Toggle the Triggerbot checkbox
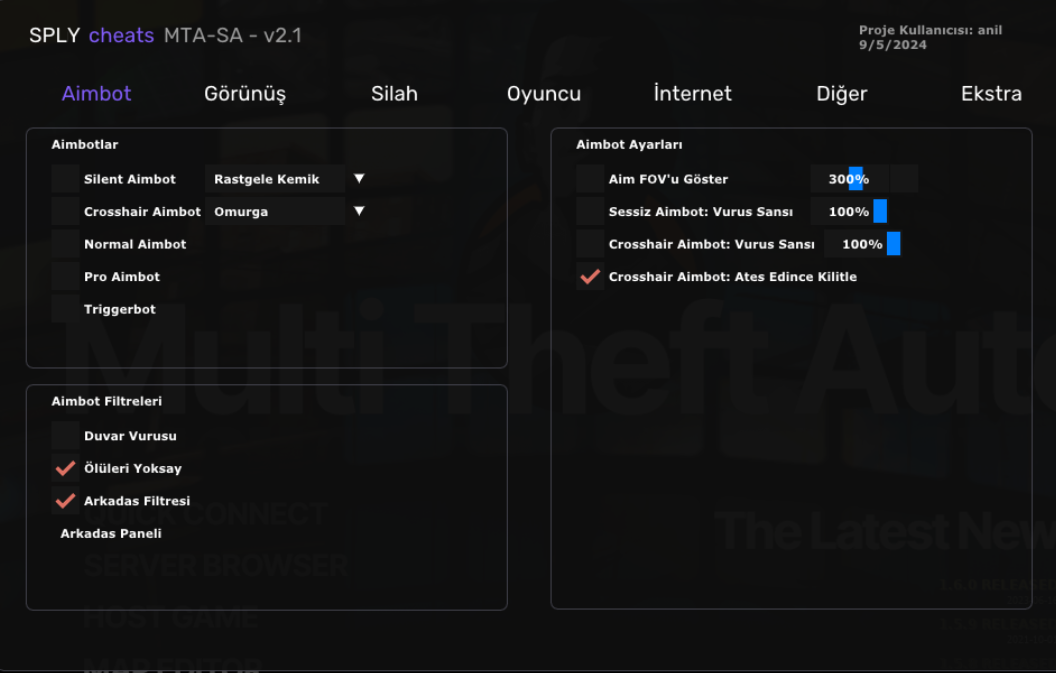The height and width of the screenshot is (673, 1056). click(65, 309)
